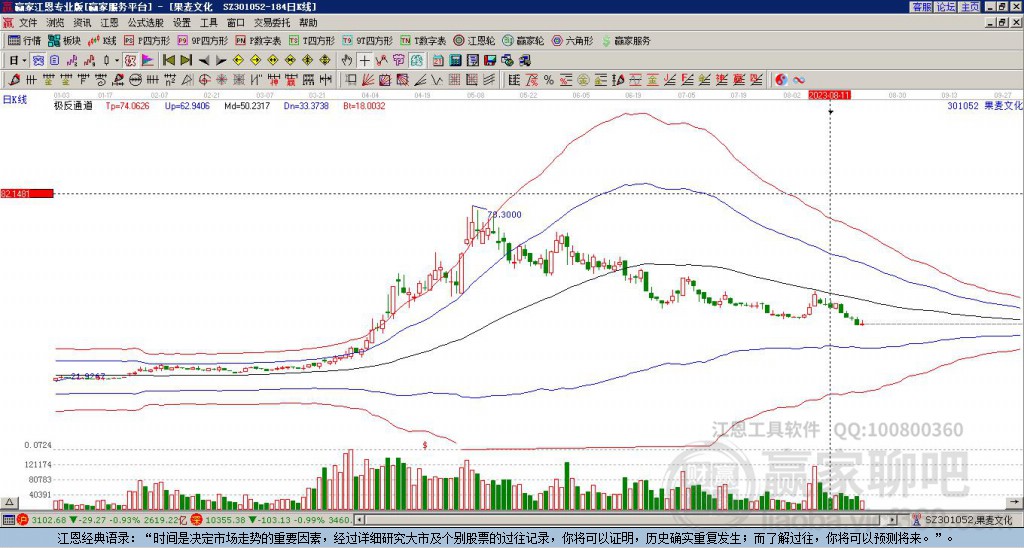The height and width of the screenshot is (548, 1024).
Task: Click the red 2023-08-11 date marker
Action: click(x=829, y=95)
